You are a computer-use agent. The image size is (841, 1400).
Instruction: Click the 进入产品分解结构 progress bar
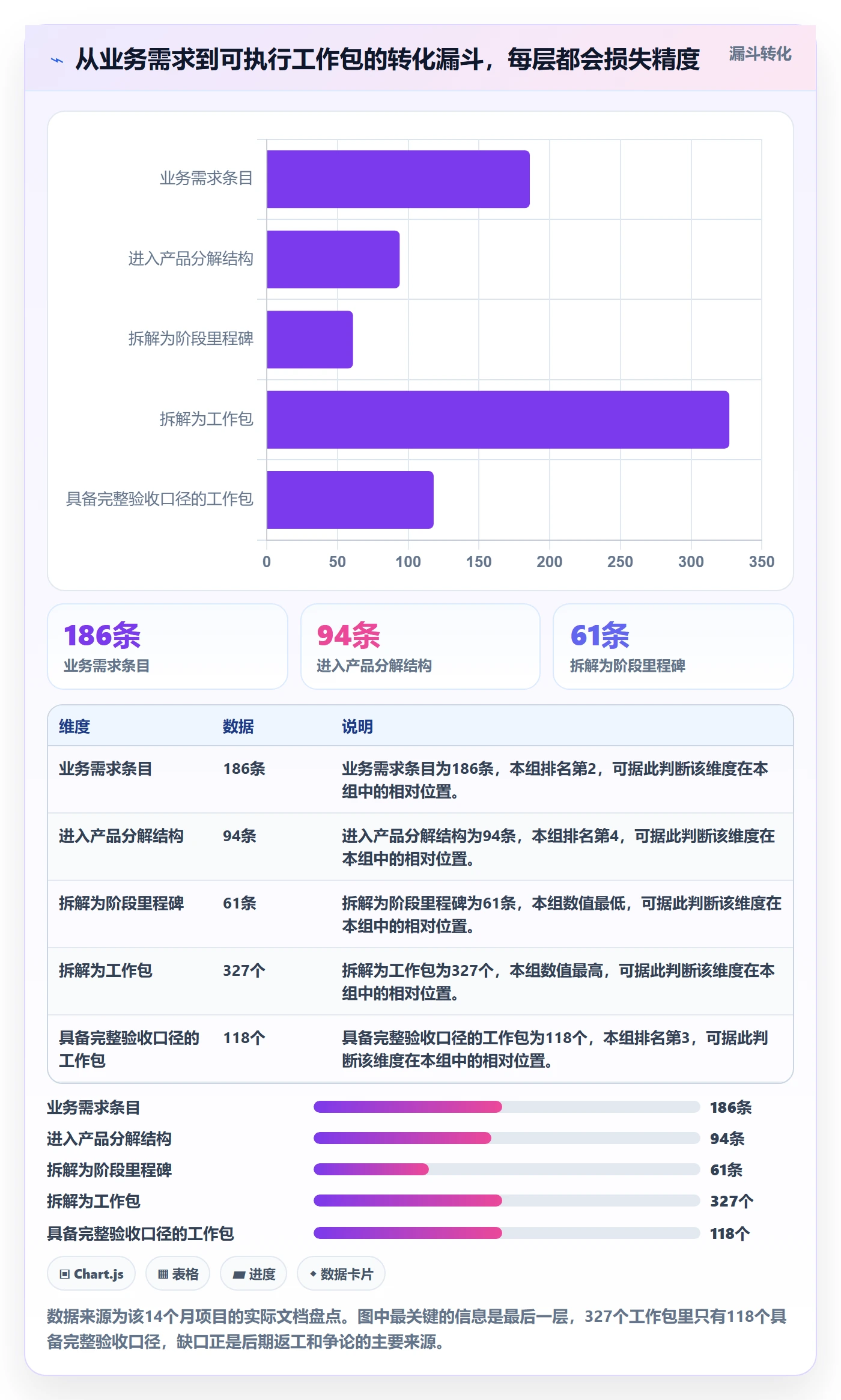click(506, 1138)
